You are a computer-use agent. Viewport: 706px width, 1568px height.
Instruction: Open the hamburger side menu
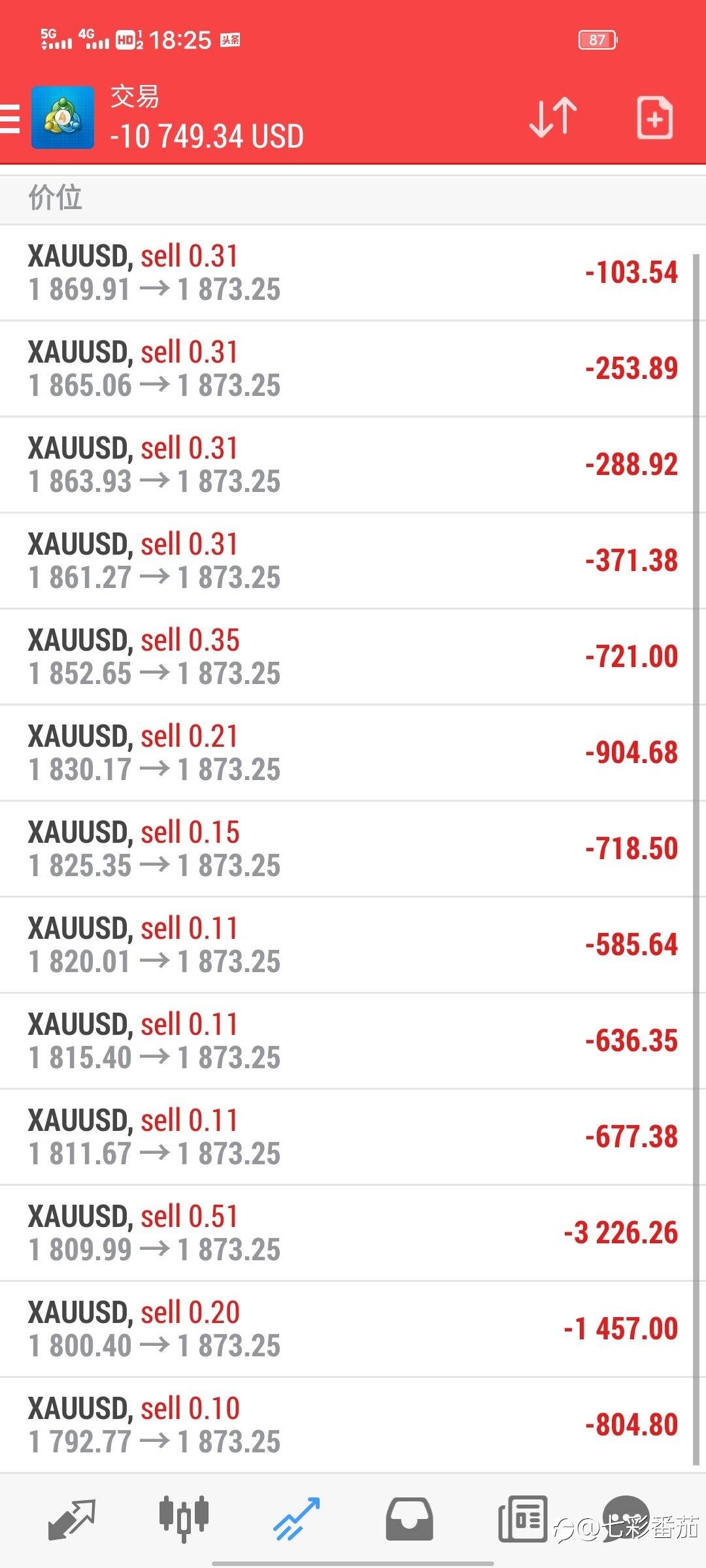[x=10, y=119]
